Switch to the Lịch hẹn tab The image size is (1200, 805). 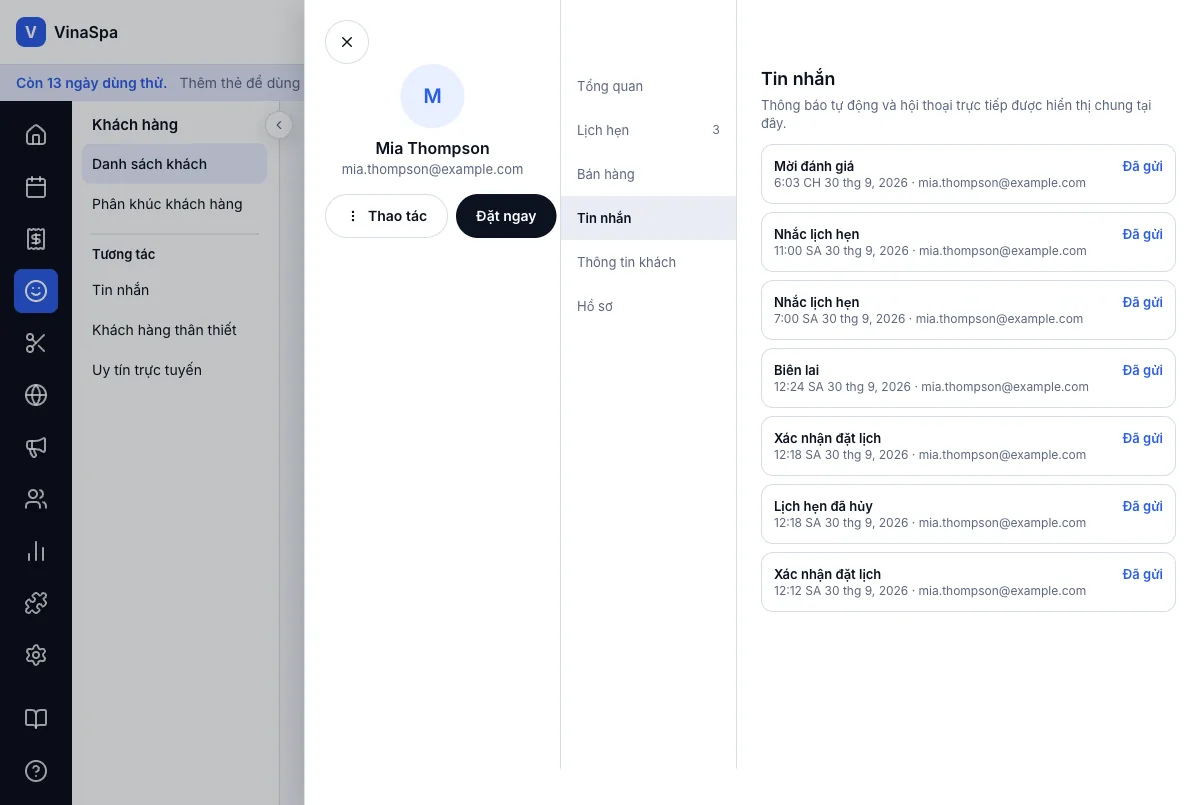648,130
